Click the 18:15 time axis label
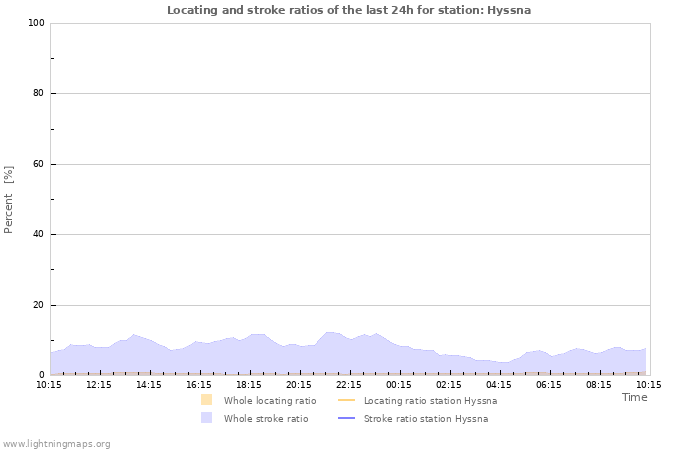Viewport: 700px width, 450px height. (x=249, y=385)
